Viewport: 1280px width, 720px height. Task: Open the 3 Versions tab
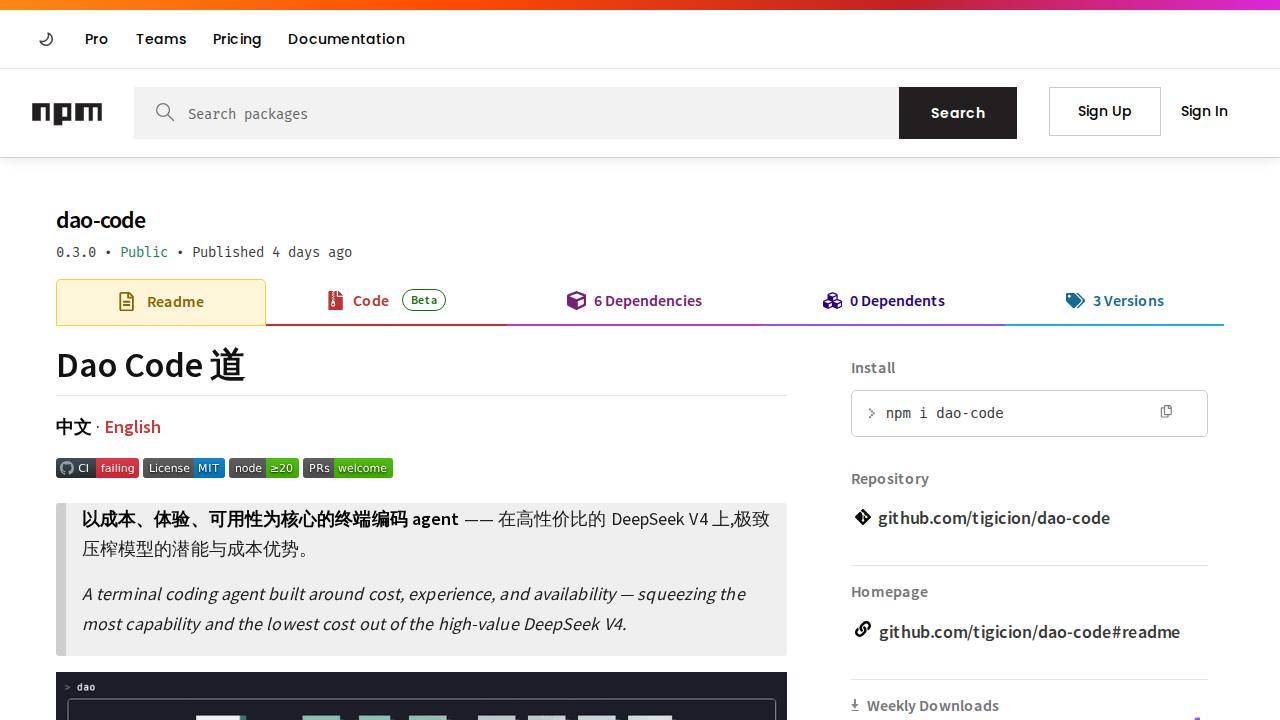click(x=1114, y=301)
